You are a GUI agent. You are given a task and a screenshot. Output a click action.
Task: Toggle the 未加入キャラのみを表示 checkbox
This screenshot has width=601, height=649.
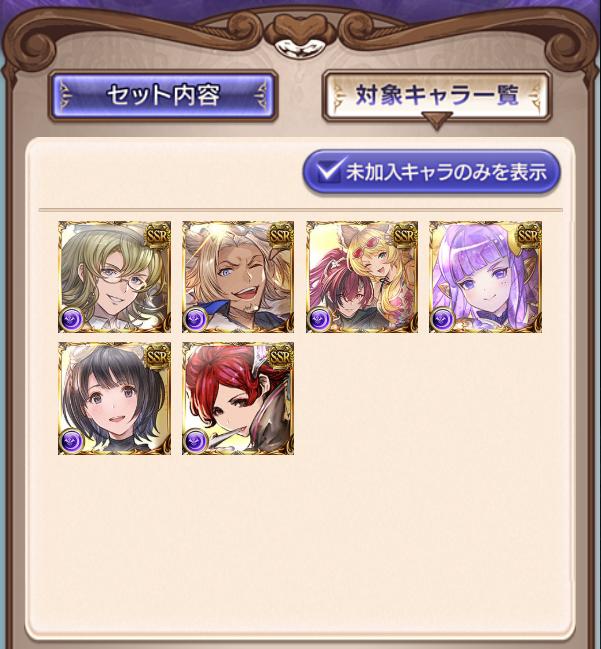pos(330,171)
